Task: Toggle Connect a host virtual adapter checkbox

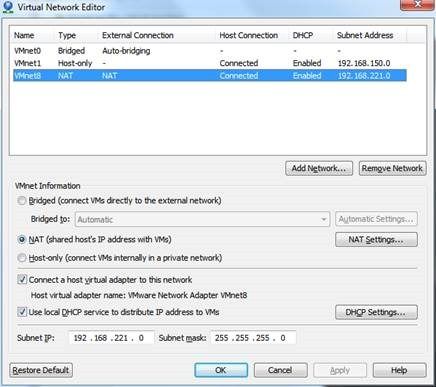Action: [22, 279]
